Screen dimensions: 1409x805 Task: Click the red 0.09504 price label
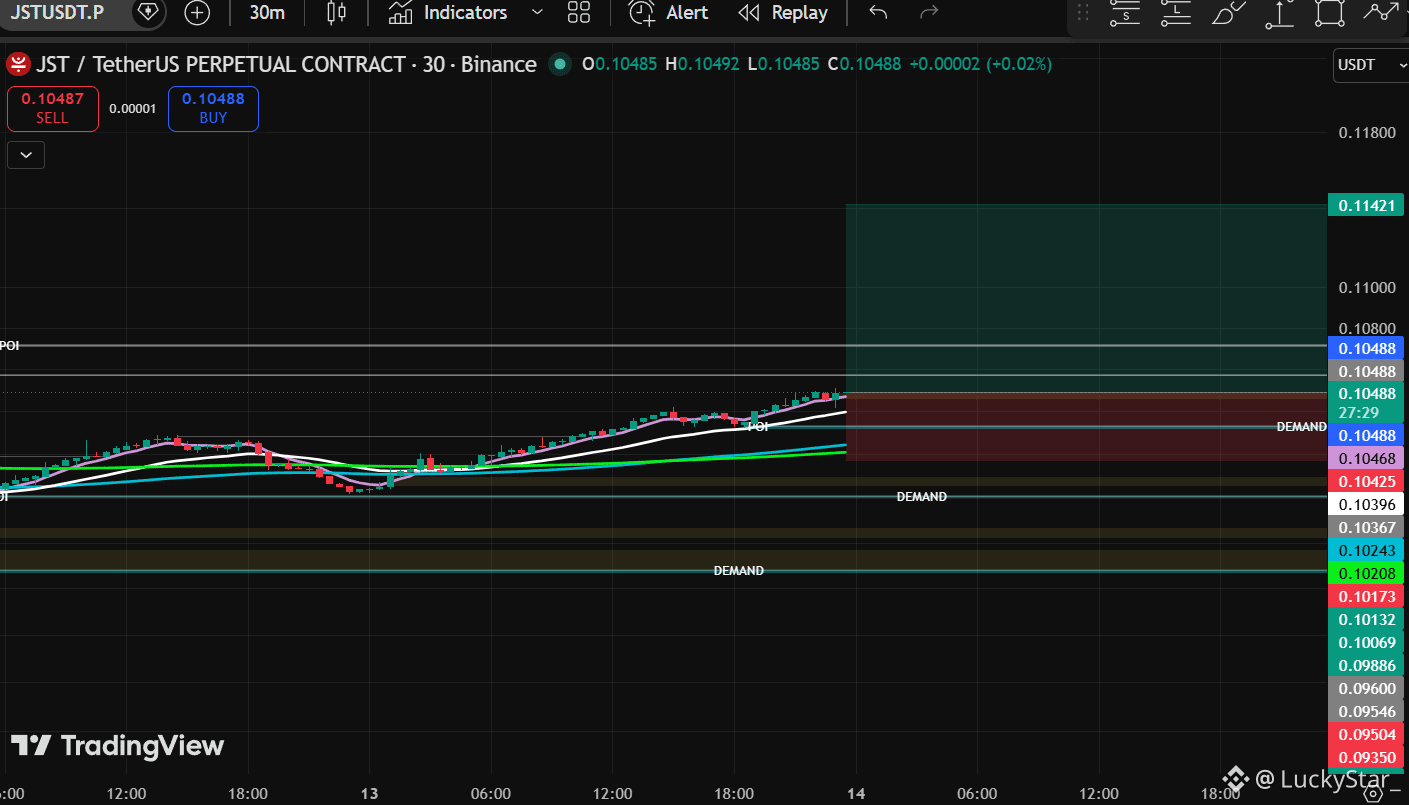(x=1365, y=735)
